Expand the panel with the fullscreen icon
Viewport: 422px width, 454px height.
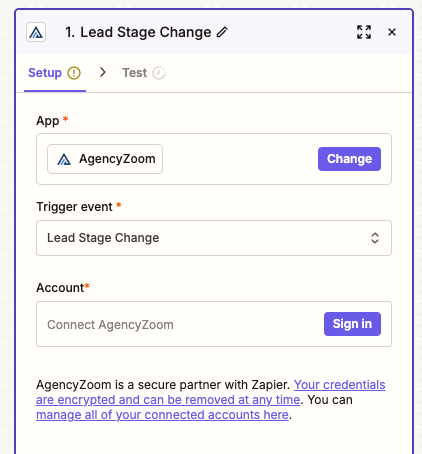tap(364, 32)
